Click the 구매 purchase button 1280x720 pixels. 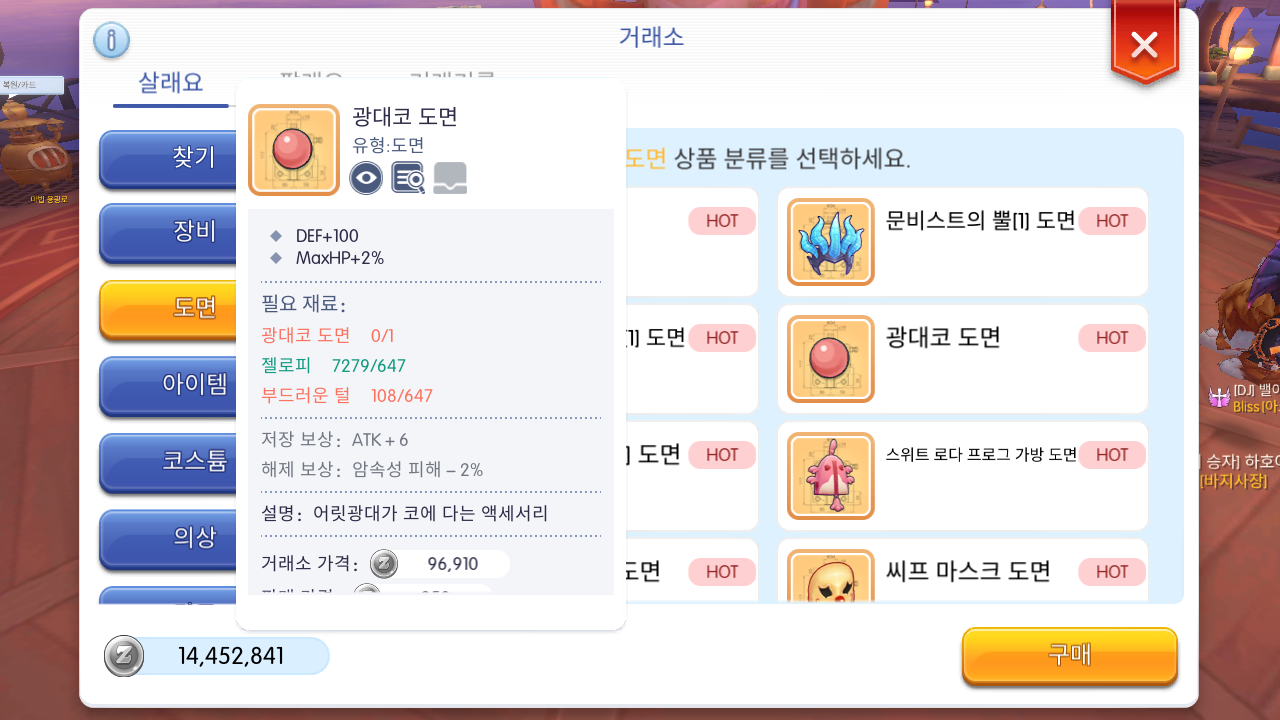pyautogui.click(x=1070, y=656)
